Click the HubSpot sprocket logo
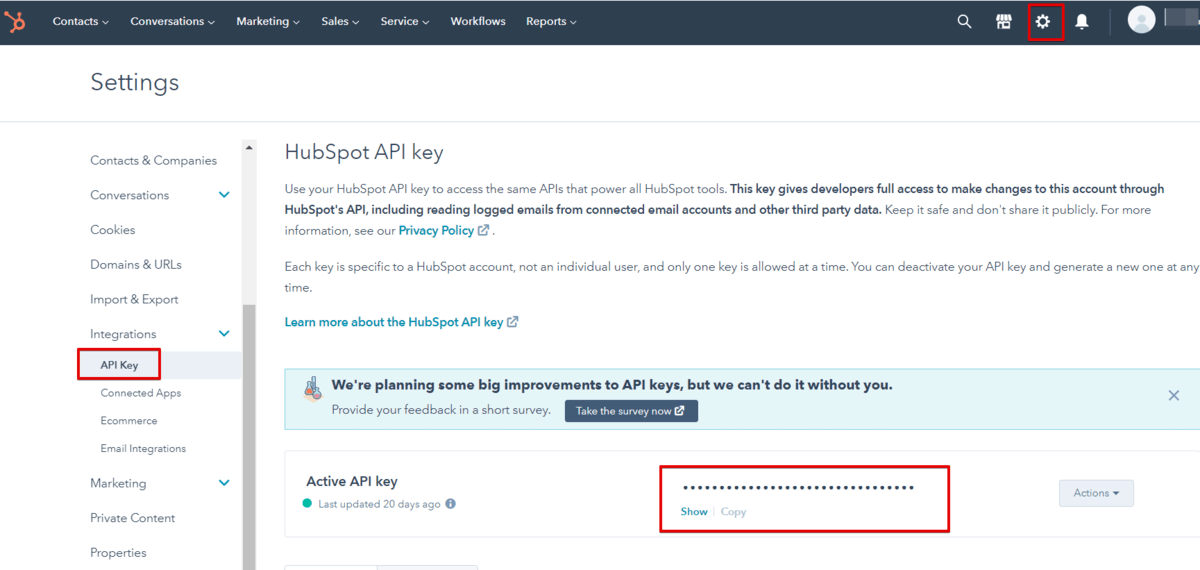This screenshot has height=570, width=1200. coord(15,21)
